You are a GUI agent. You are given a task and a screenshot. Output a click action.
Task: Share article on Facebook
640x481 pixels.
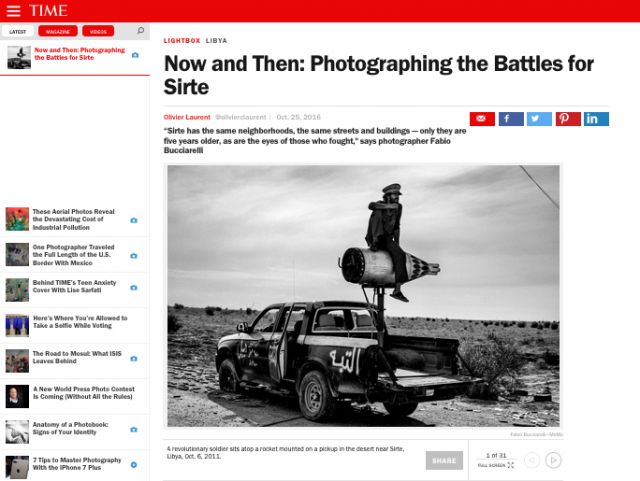click(511, 119)
